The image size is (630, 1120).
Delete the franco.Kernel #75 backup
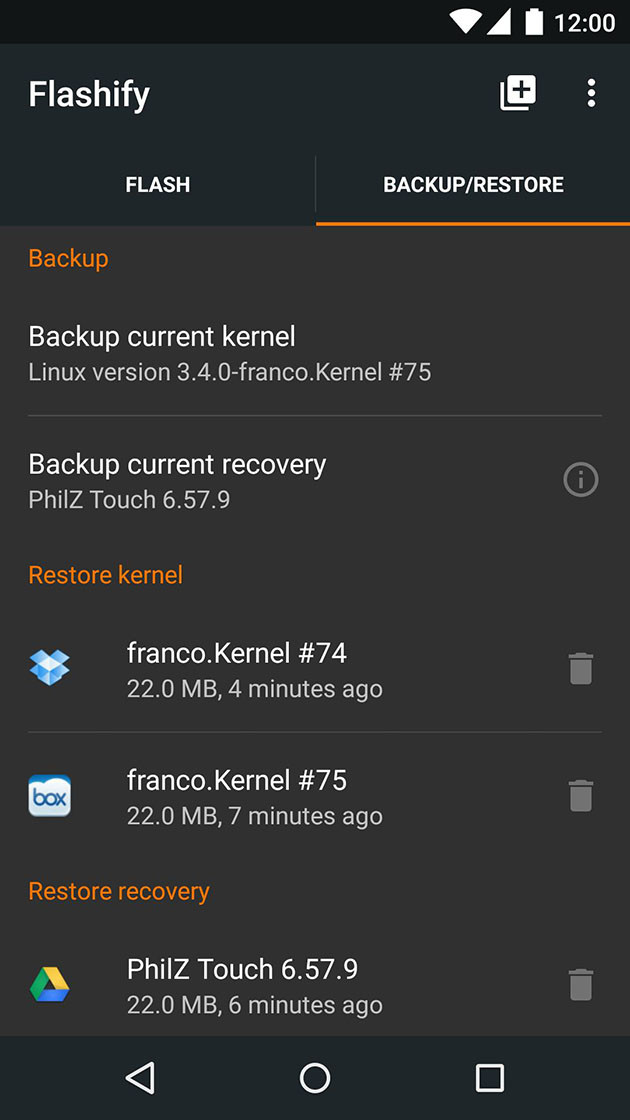pyautogui.click(x=581, y=796)
